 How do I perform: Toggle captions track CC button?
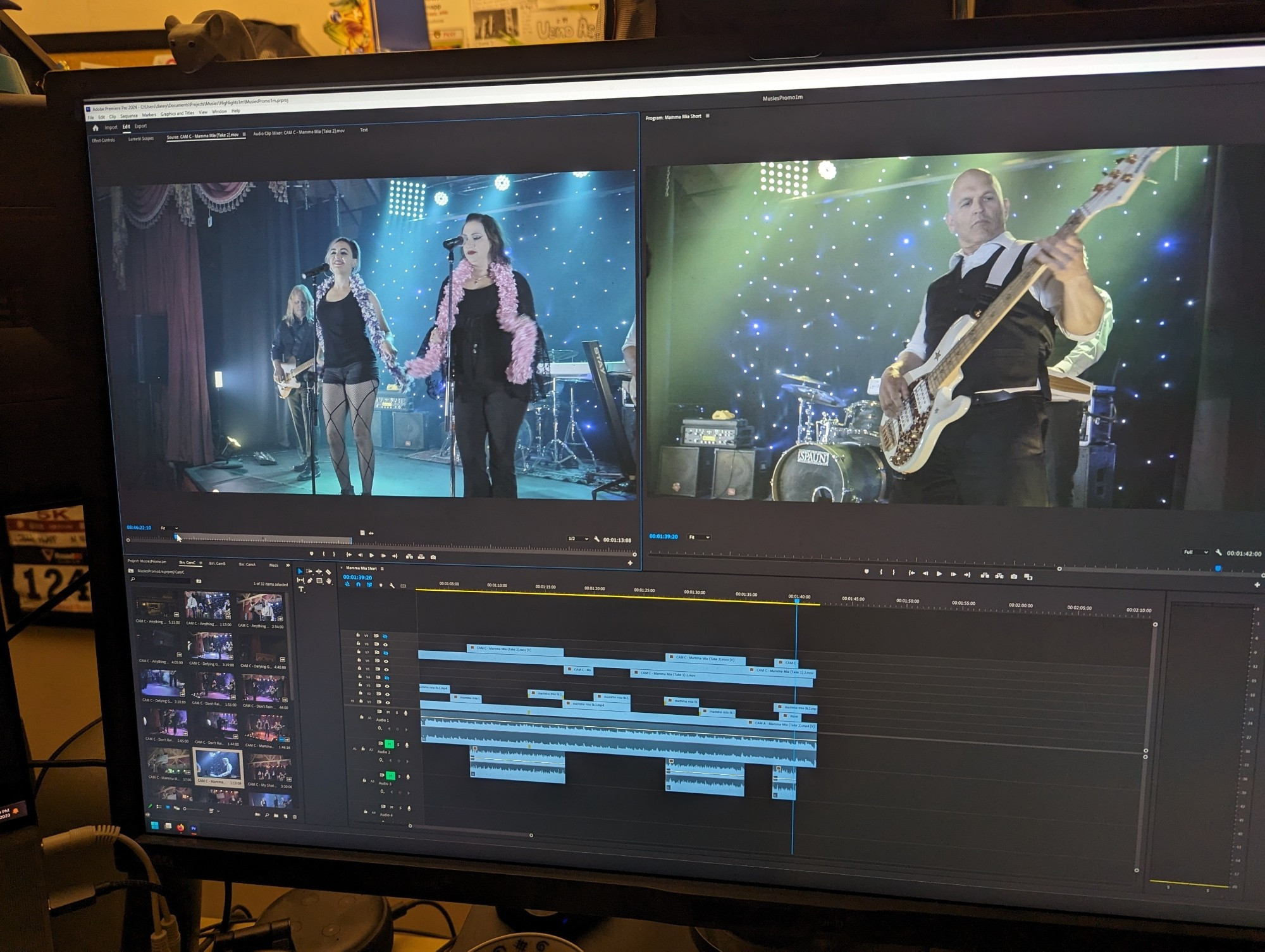(403, 586)
